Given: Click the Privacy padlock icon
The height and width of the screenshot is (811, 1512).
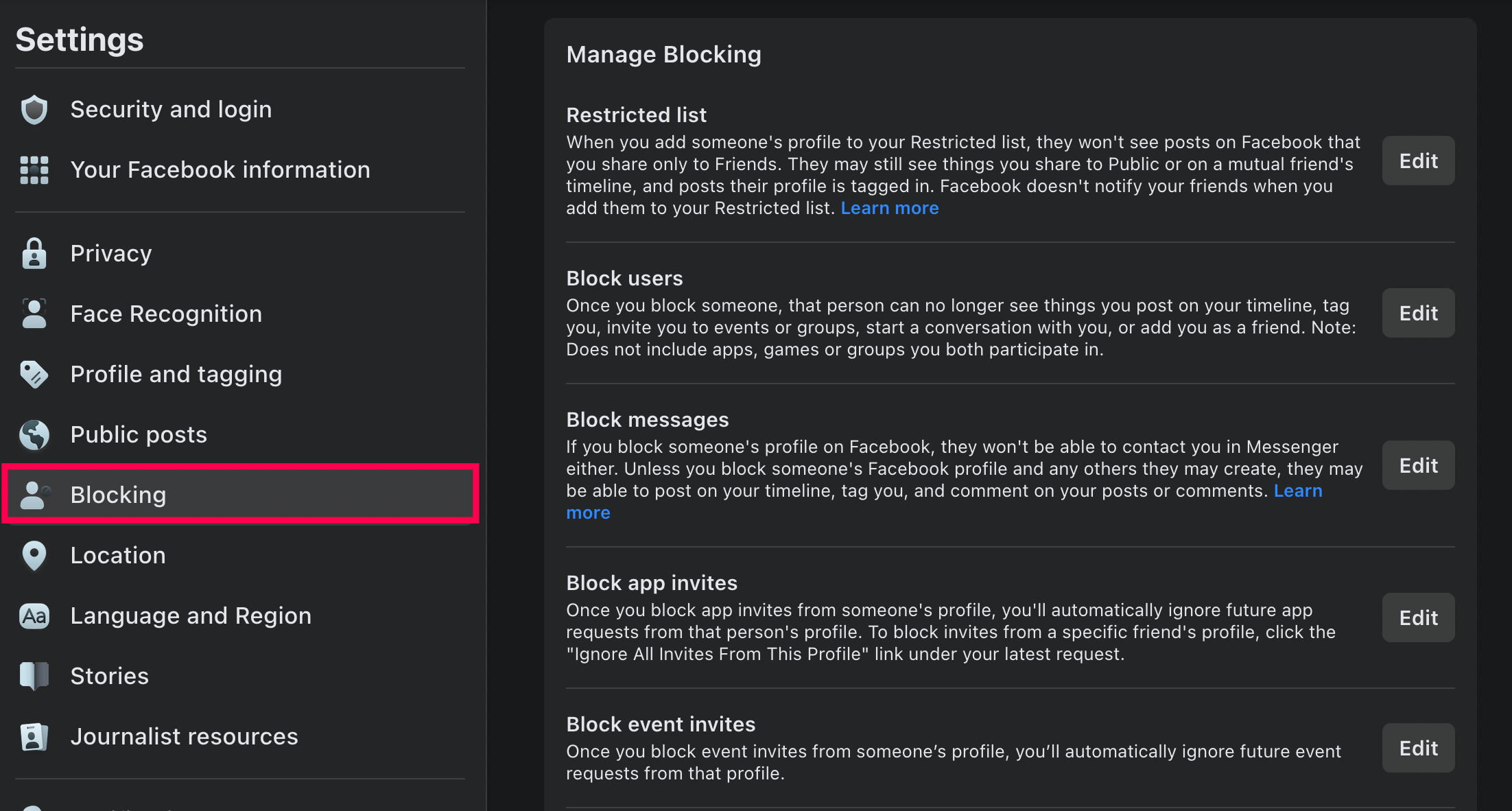Looking at the screenshot, I should pyautogui.click(x=34, y=254).
